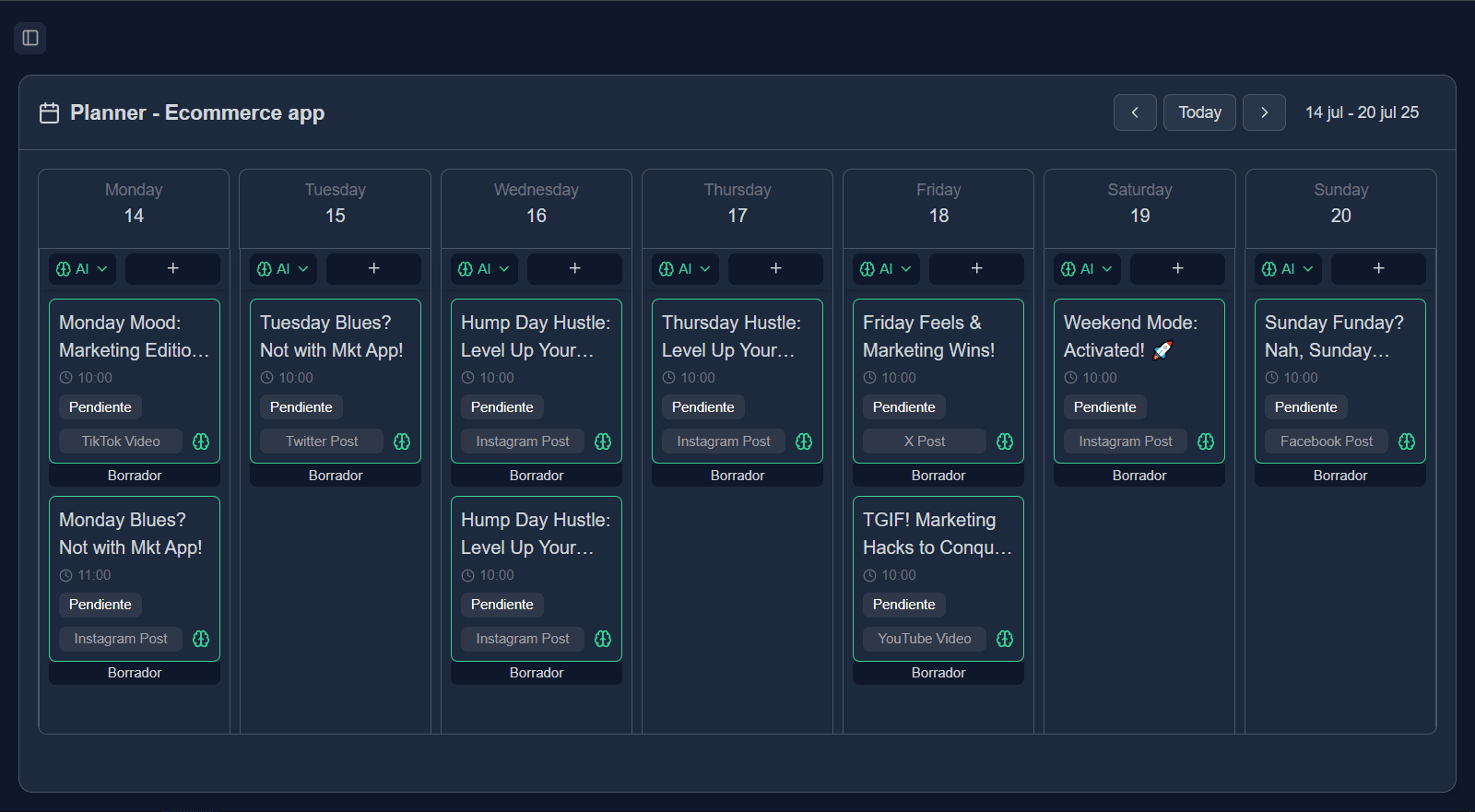This screenshot has height=812, width=1475.
Task: Add new post on Monday with plus
Action: pyautogui.click(x=172, y=268)
